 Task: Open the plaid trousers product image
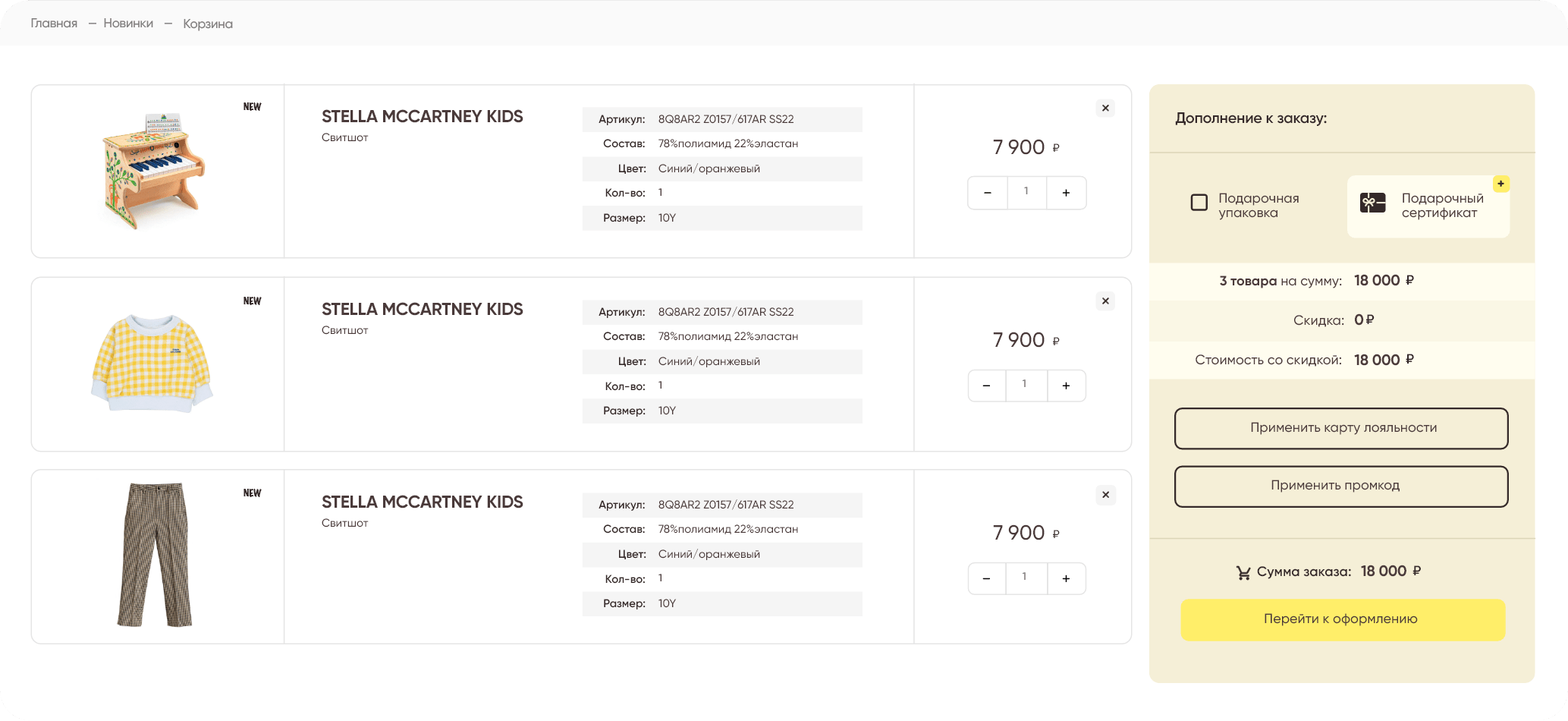[x=155, y=555]
